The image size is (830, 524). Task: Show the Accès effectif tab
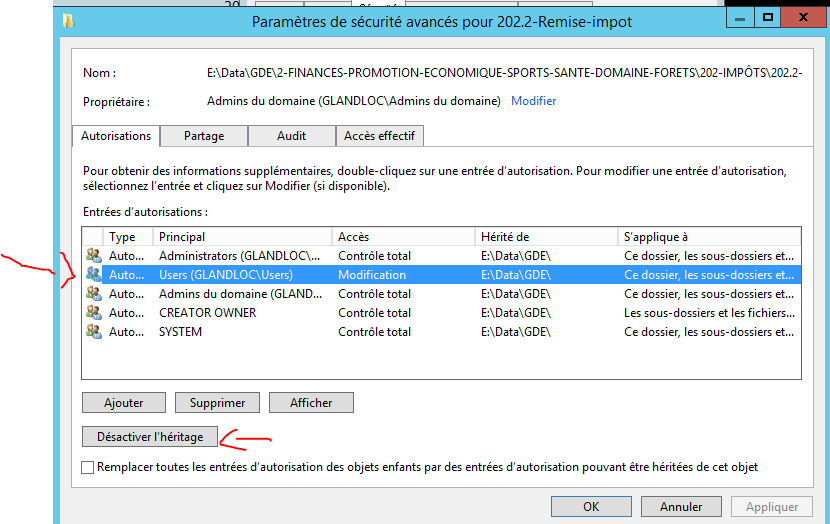click(x=379, y=135)
